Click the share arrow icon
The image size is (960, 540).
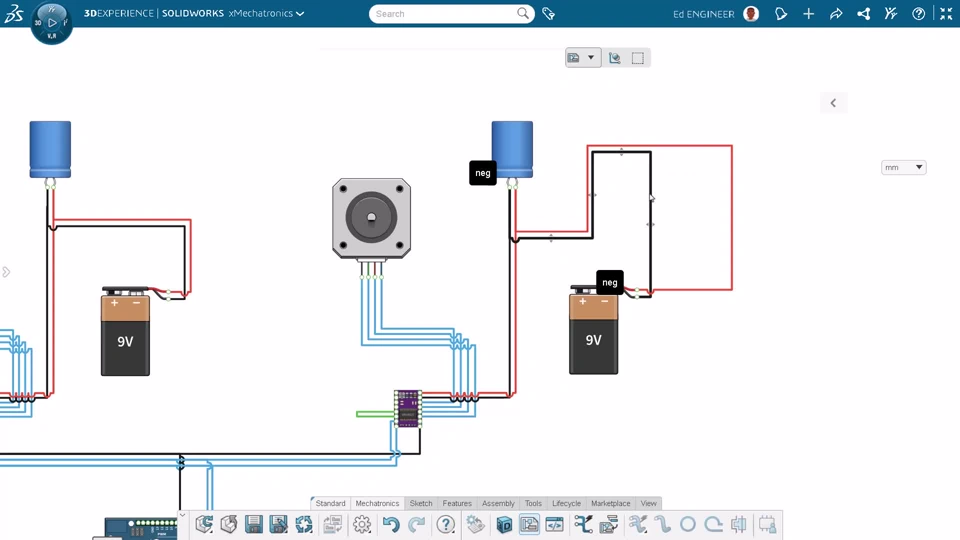836,13
